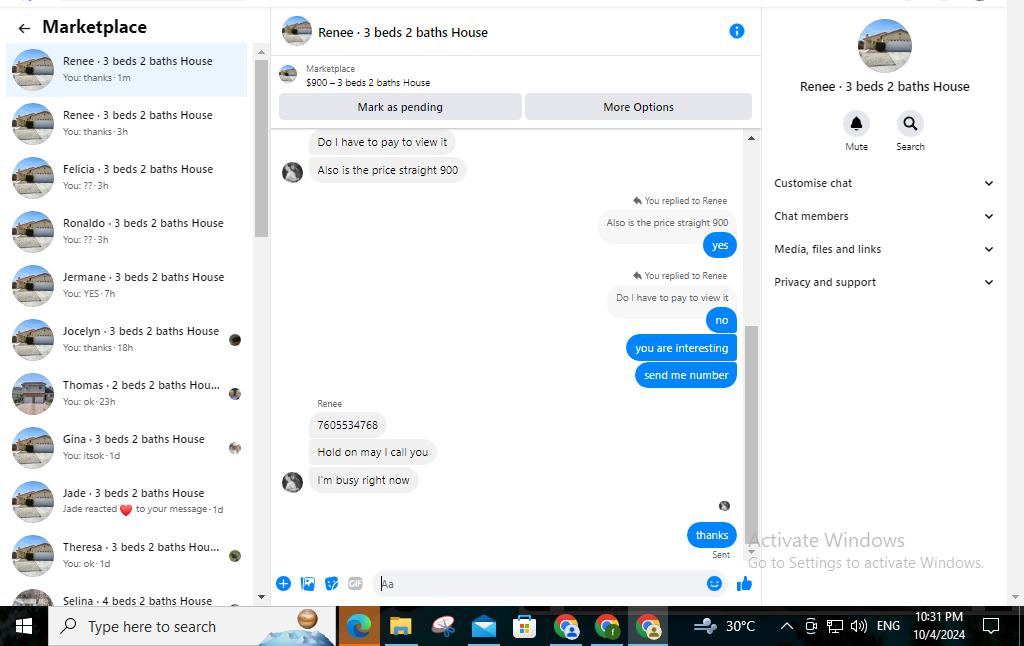Open the Renee conversation from 3h ago
This screenshot has height=646, width=1024.
pyautogui.click(x=127, y=123)
